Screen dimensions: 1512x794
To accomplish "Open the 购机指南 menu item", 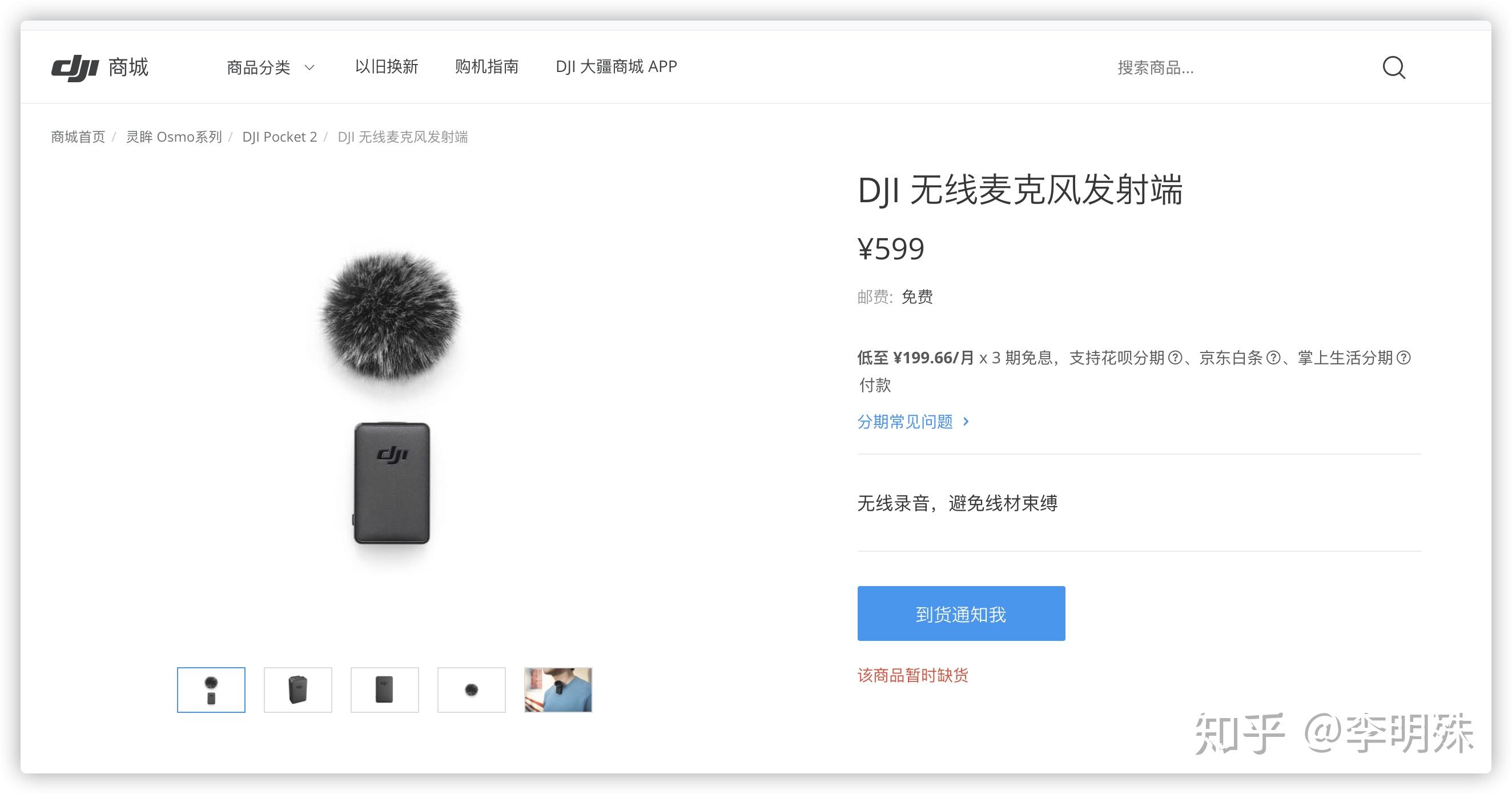I will [x=486, y=67].
